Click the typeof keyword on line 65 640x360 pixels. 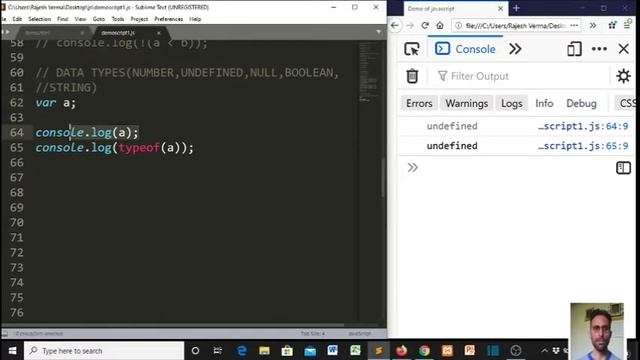tap(139, 148)
